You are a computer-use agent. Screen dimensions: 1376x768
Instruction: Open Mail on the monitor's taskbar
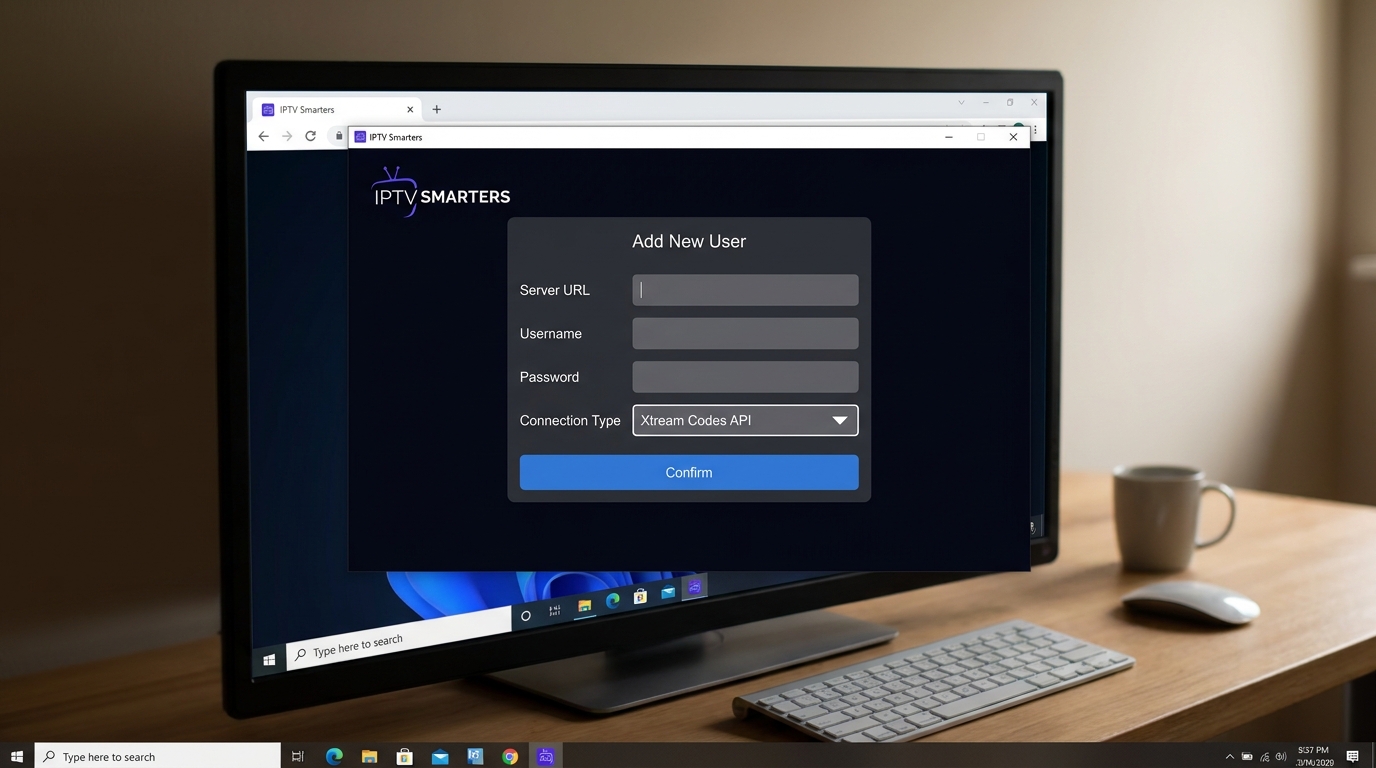(x=668, y=592)
